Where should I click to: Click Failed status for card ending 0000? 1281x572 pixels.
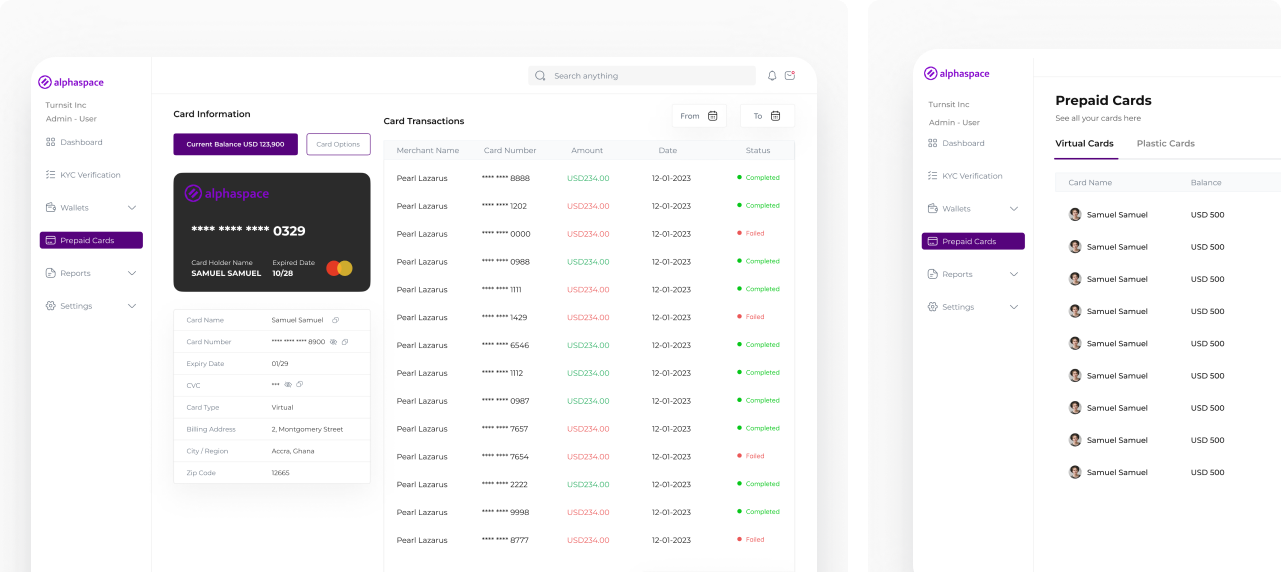tap(750, 233)
